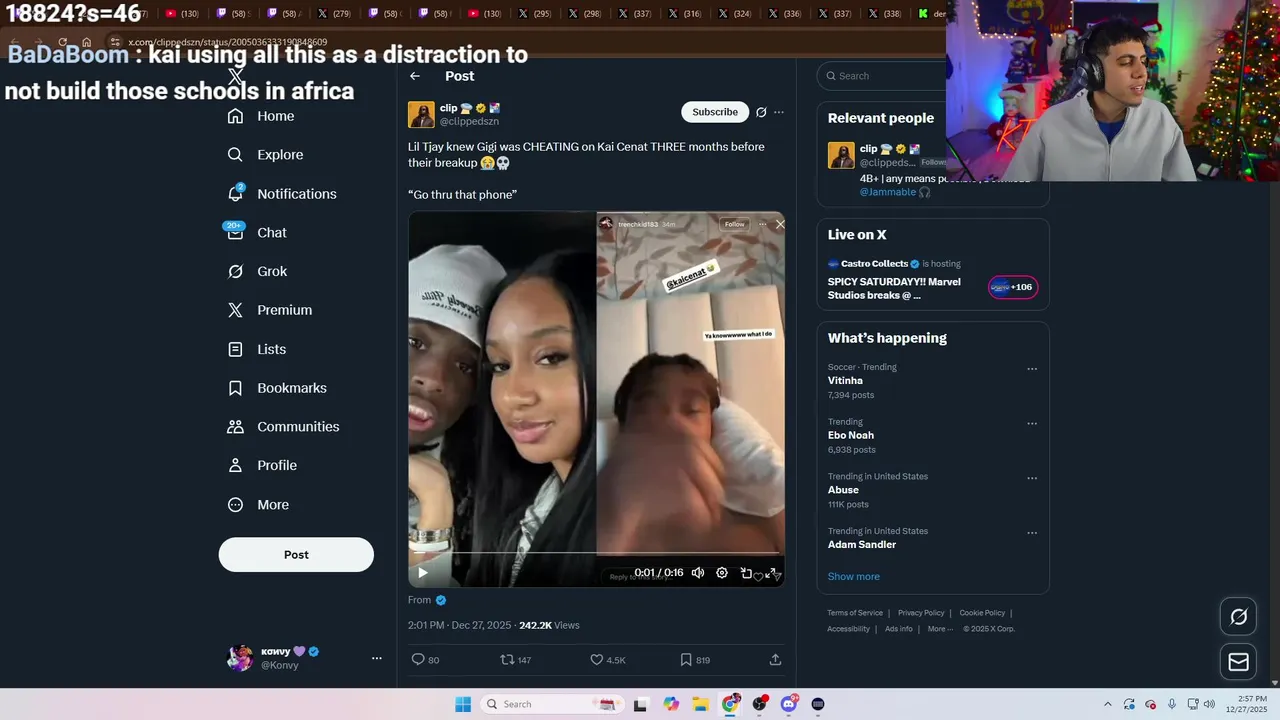
Task: Open the floating Messages envelope button
Action: [1238, 662]
